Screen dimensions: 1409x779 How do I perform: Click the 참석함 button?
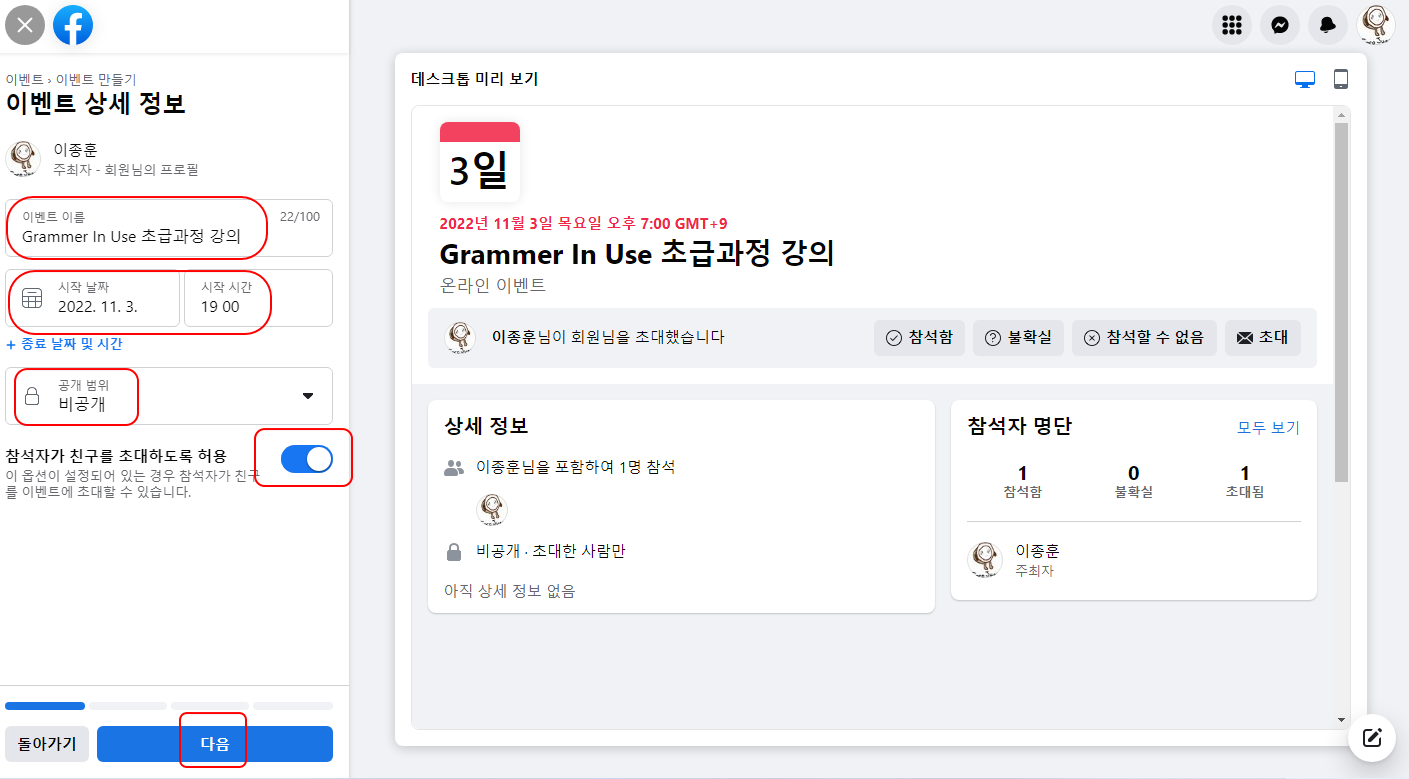919,338
